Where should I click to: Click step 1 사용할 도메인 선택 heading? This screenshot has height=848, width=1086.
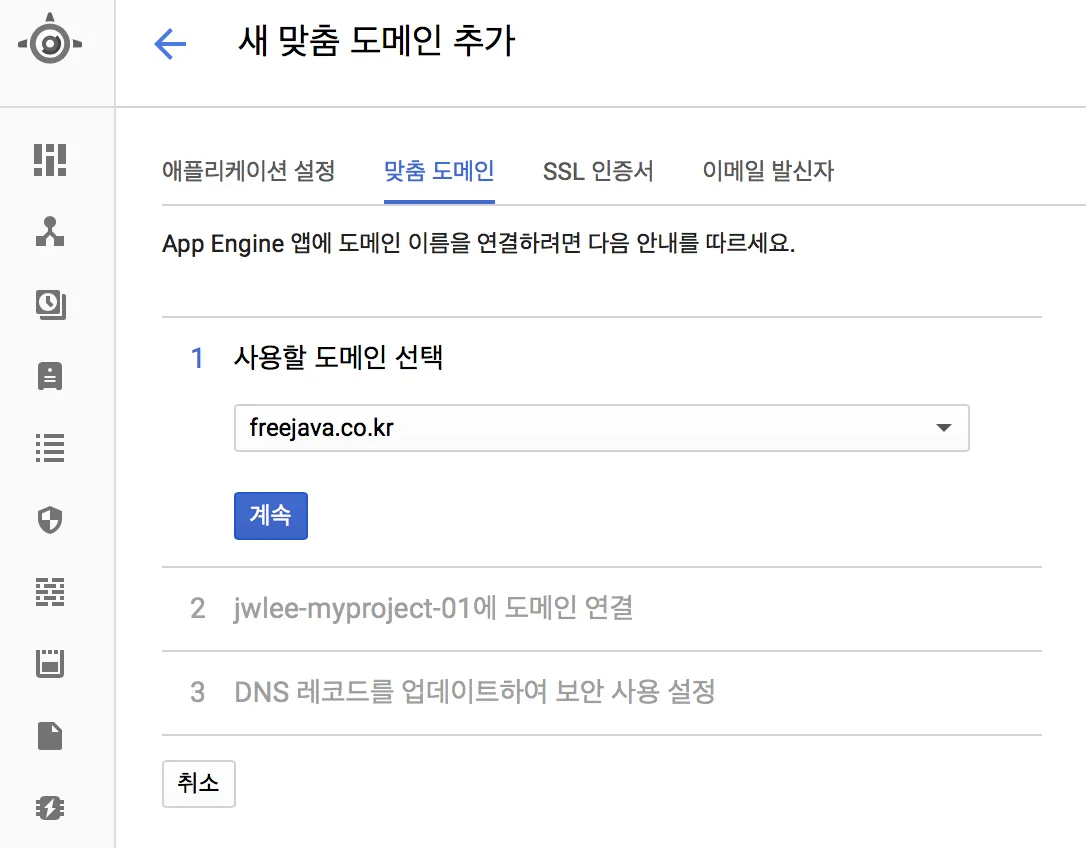338,357
